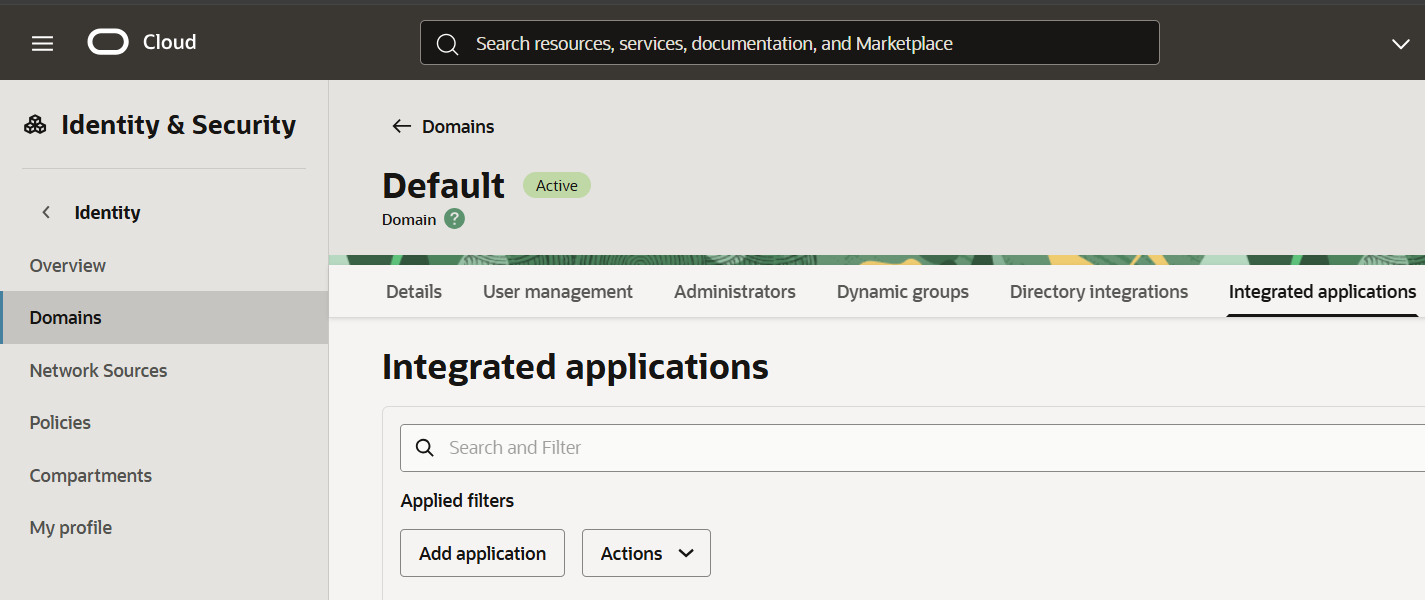Click the Cloud text in header

[x=169, y=42]
